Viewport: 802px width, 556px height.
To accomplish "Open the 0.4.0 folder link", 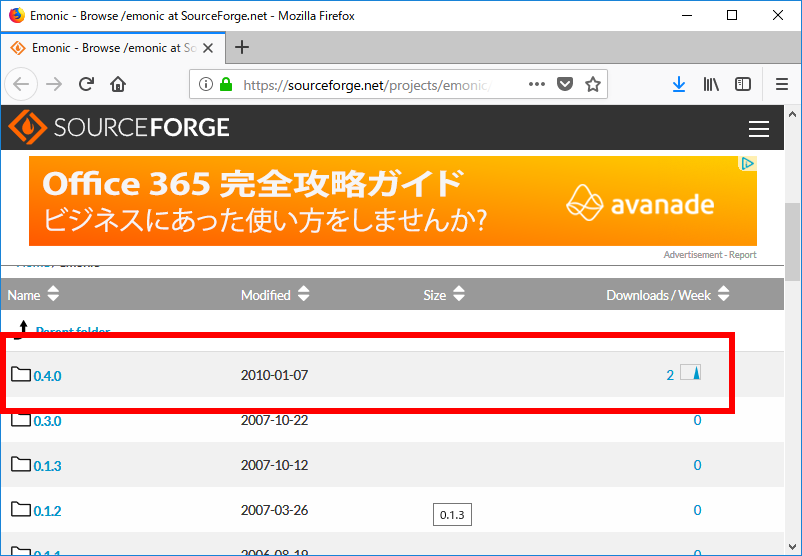I will pos(47,376).
